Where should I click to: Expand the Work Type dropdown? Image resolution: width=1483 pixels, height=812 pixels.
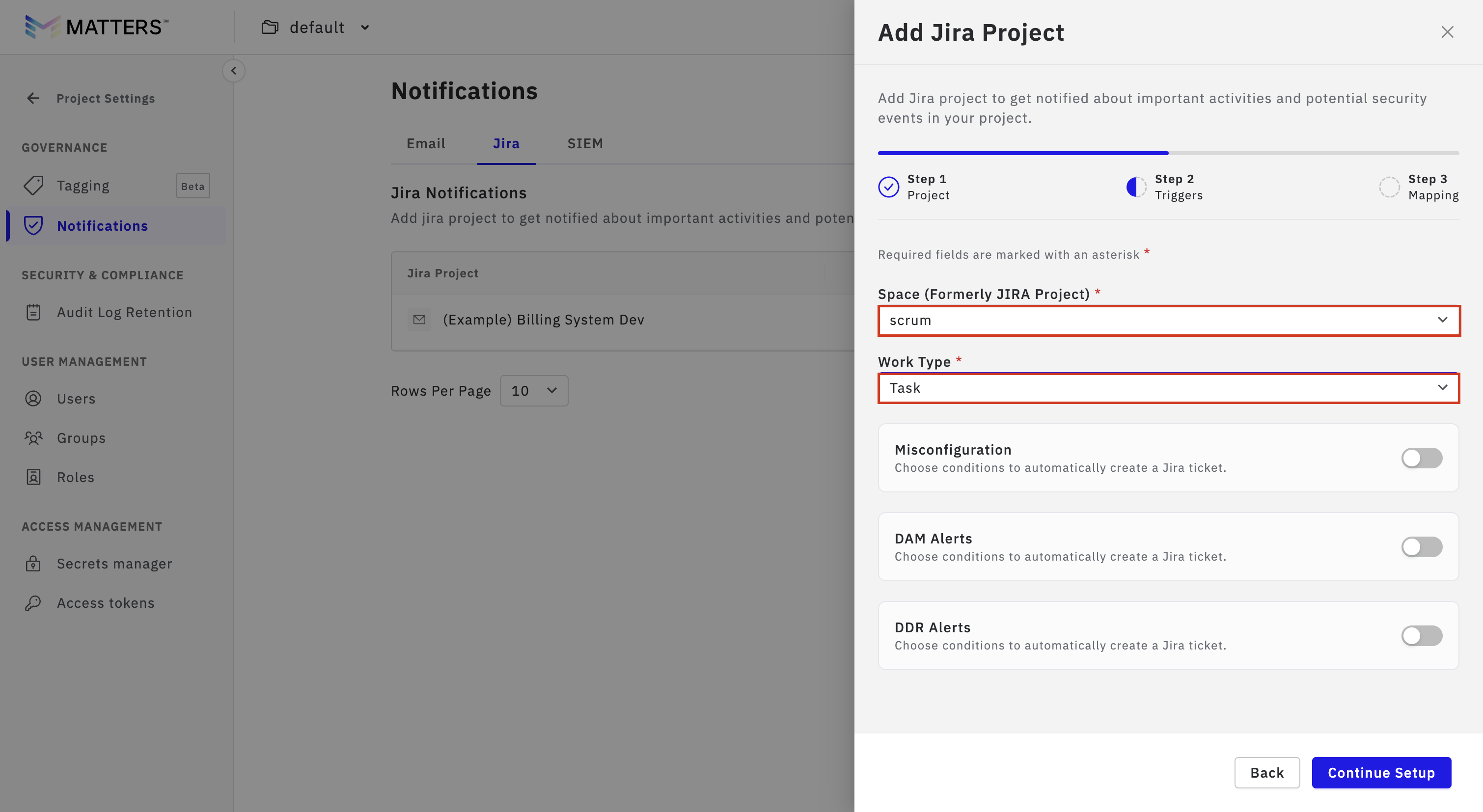[1168, 388]
